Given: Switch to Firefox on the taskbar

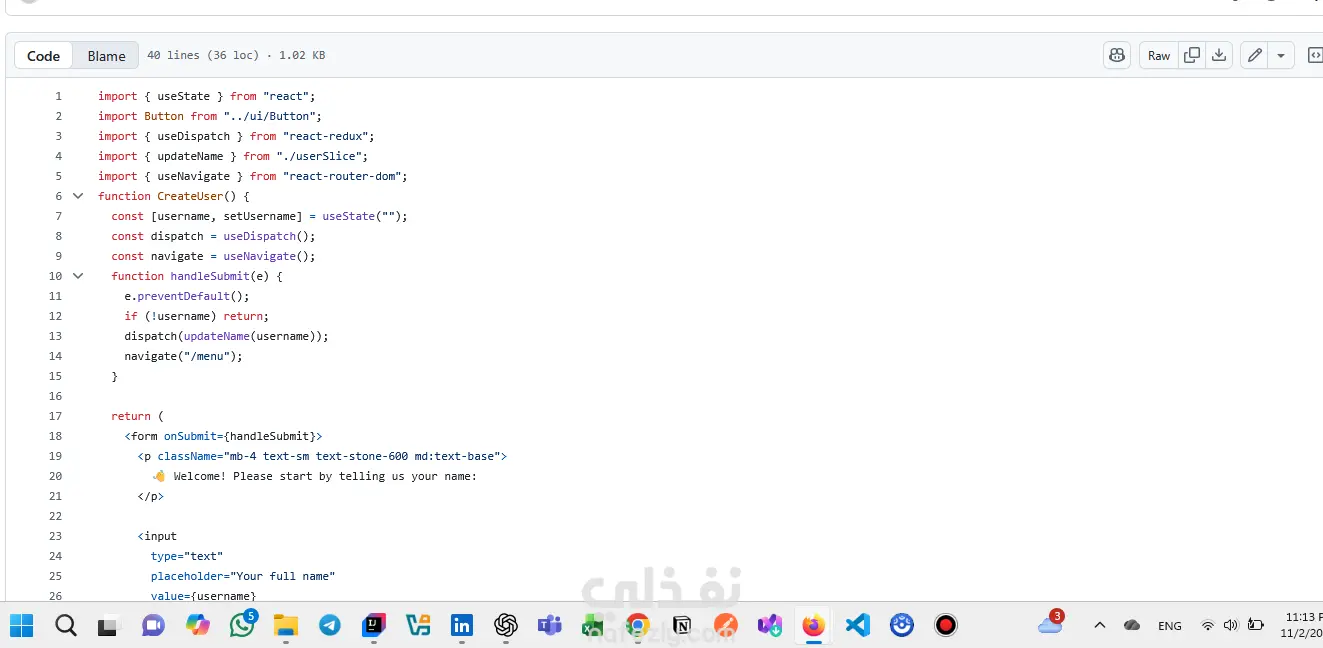Looking at the screenshot, I should coord(814,626).
